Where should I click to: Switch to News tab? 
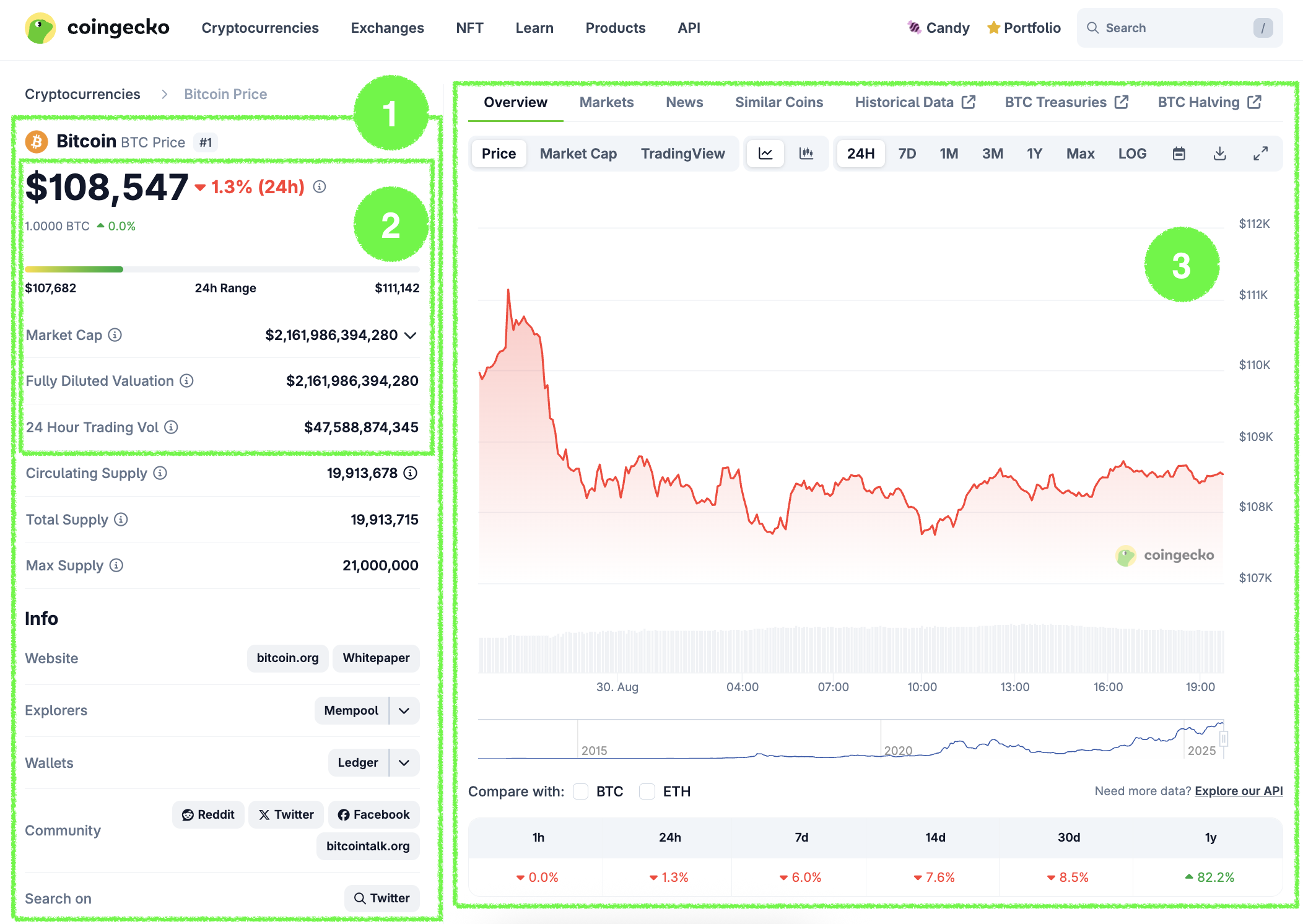[684, 102]
